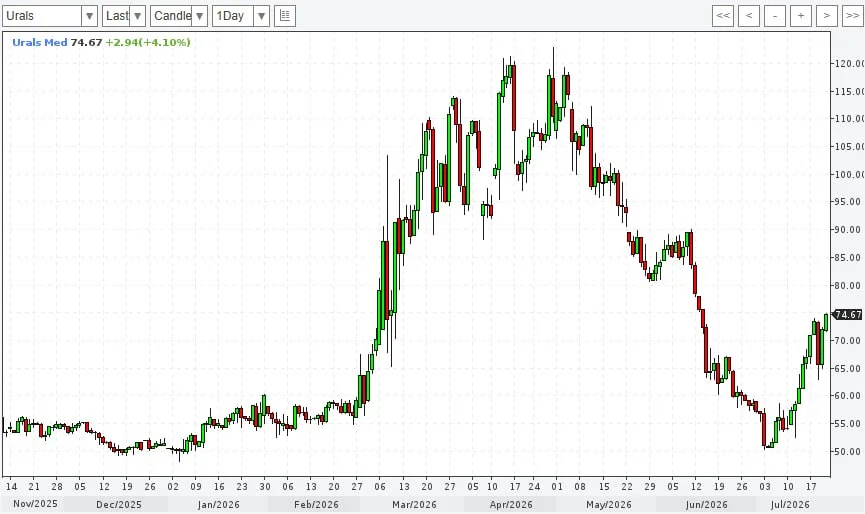Viewport: 865px width, 514px height.
Task: Jump to latest data with >> button
Action: click(852, 16)
